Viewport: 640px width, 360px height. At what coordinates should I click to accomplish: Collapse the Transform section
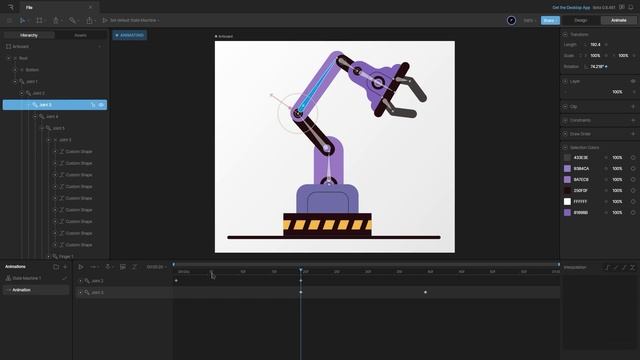pyautogui.click(x=565, y=35)
